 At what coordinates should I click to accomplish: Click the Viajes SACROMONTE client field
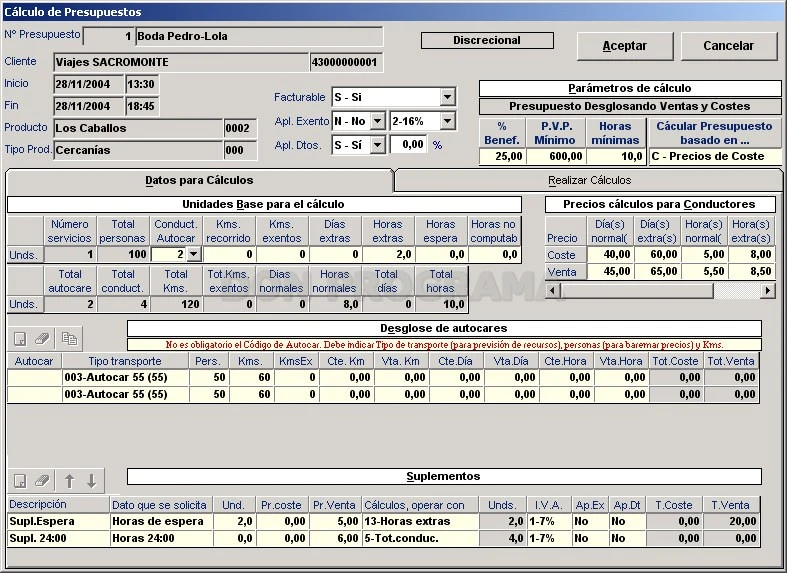(x=181, y=62)
